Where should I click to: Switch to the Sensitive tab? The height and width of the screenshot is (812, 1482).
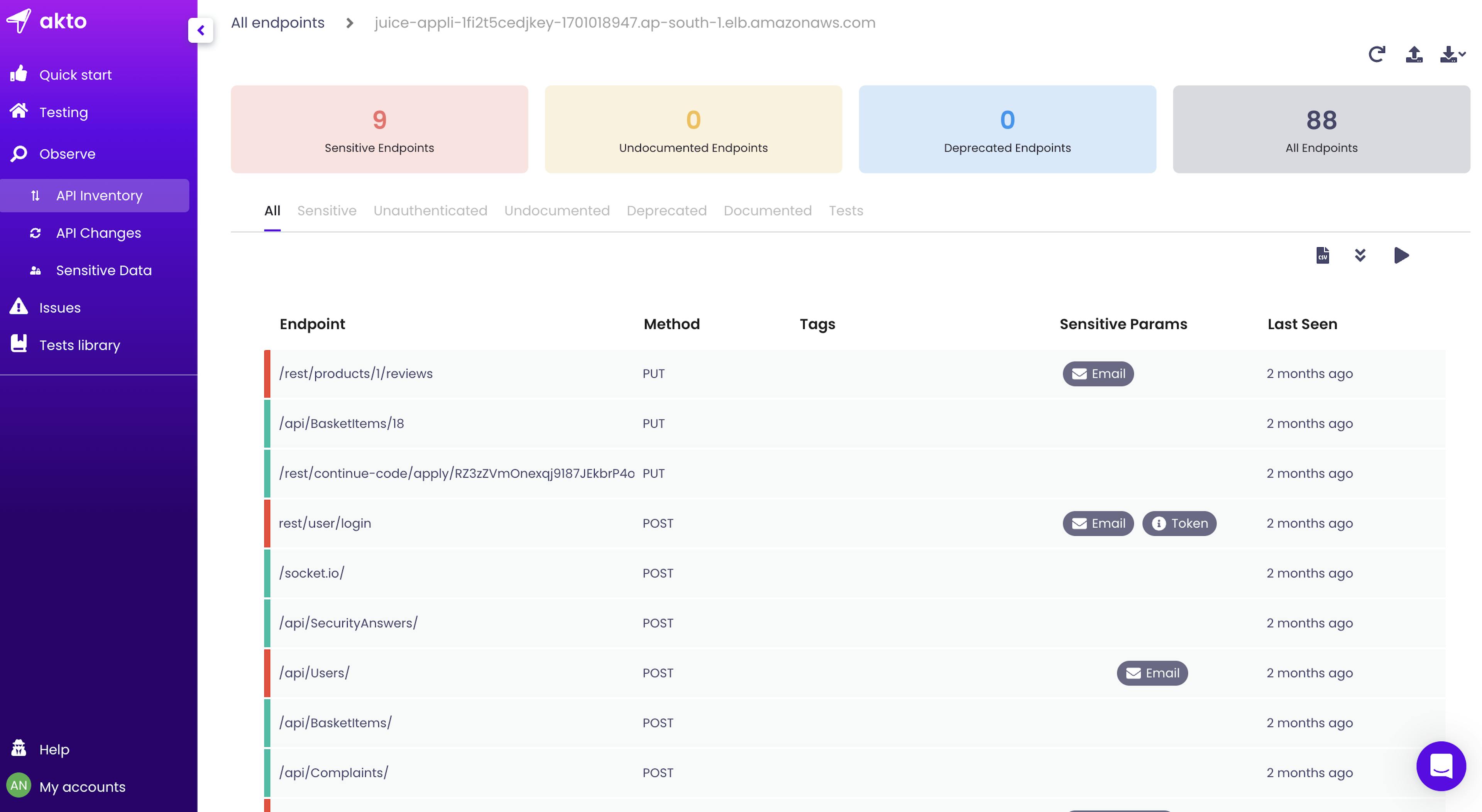pyautogui.click(x=327, y=211)
